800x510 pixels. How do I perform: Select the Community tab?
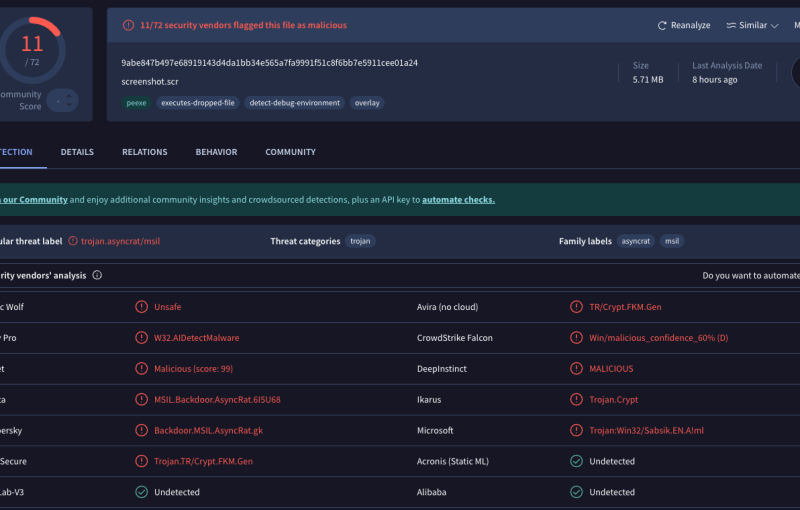(290, 152)
